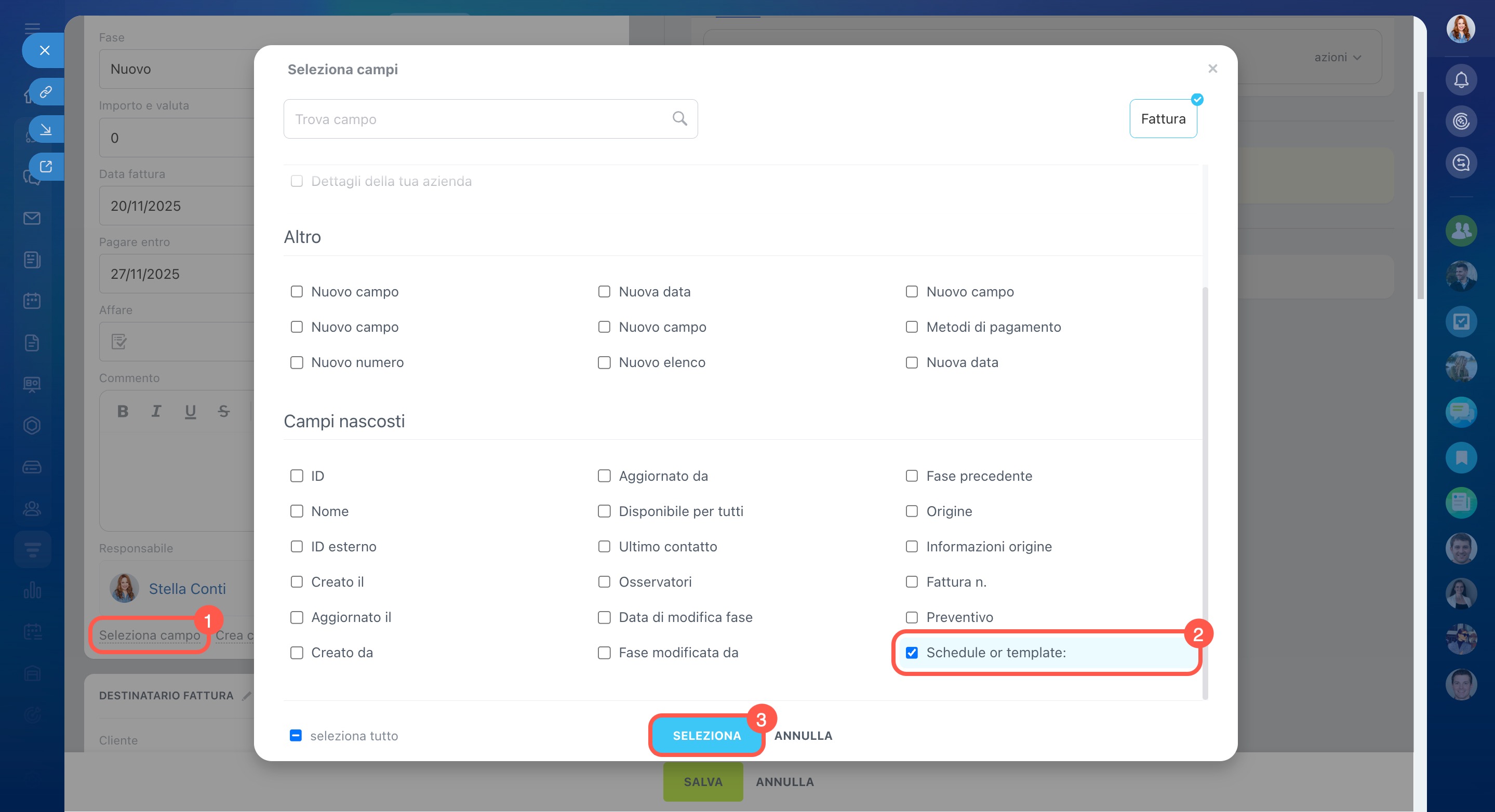Select the Fattura category tab
This screenshot has height=812, width=1495.
point(1163,119)
